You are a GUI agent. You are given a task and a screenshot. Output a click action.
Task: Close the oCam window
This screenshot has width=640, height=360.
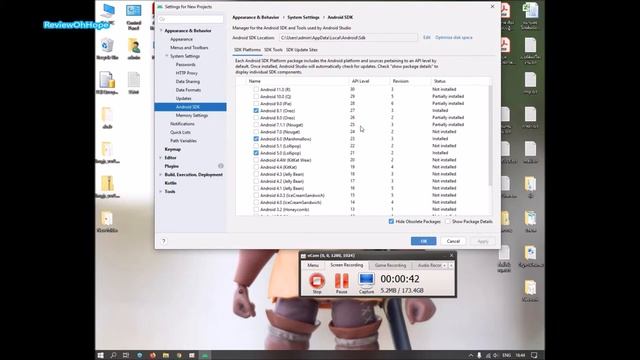451,256
